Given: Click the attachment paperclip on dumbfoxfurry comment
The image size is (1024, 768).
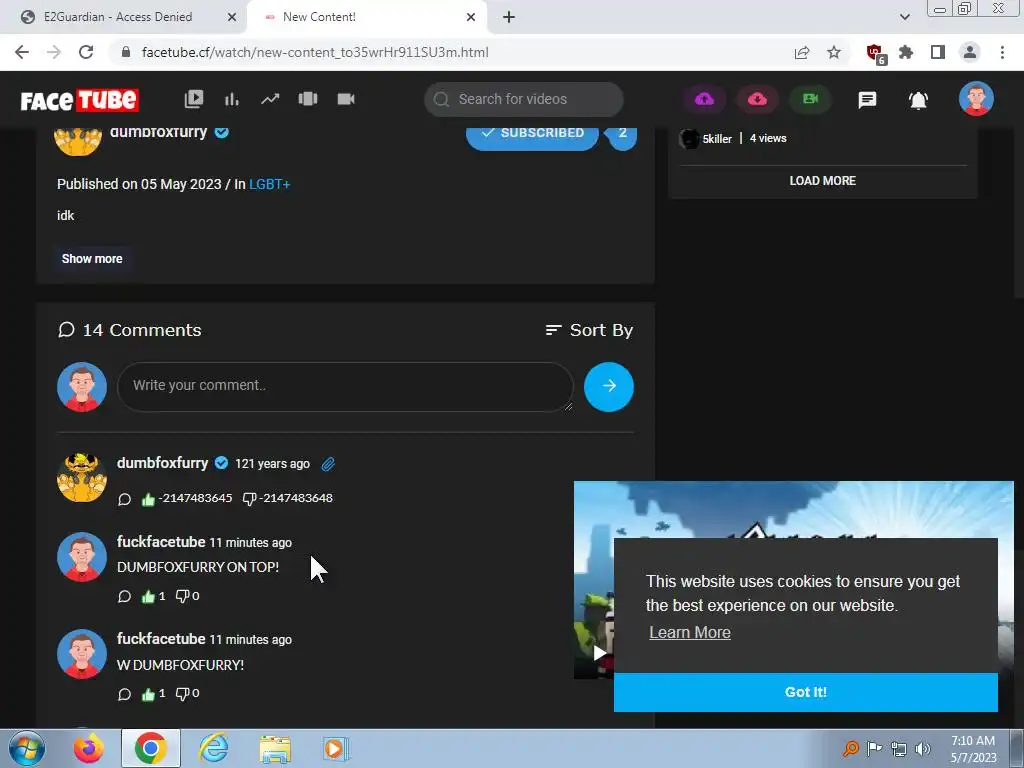Looking at the screenshot, I should 328,464.
